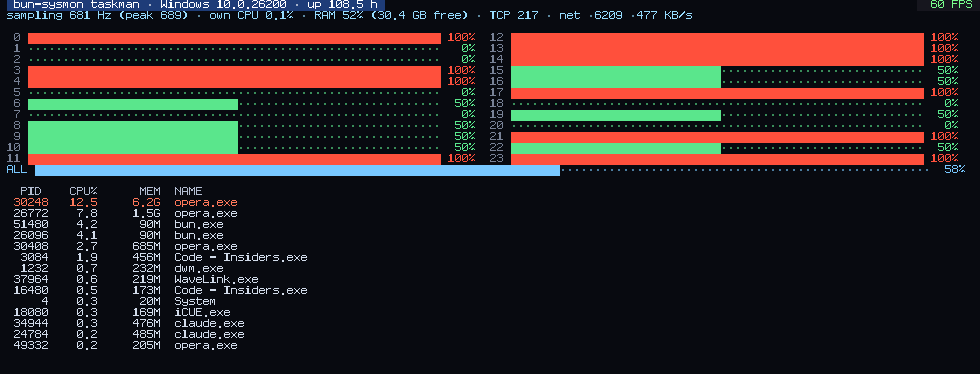Screen dimensions: 980x374
Task: Click the core 18 idle dotted bar
Action: pos(718,104)
